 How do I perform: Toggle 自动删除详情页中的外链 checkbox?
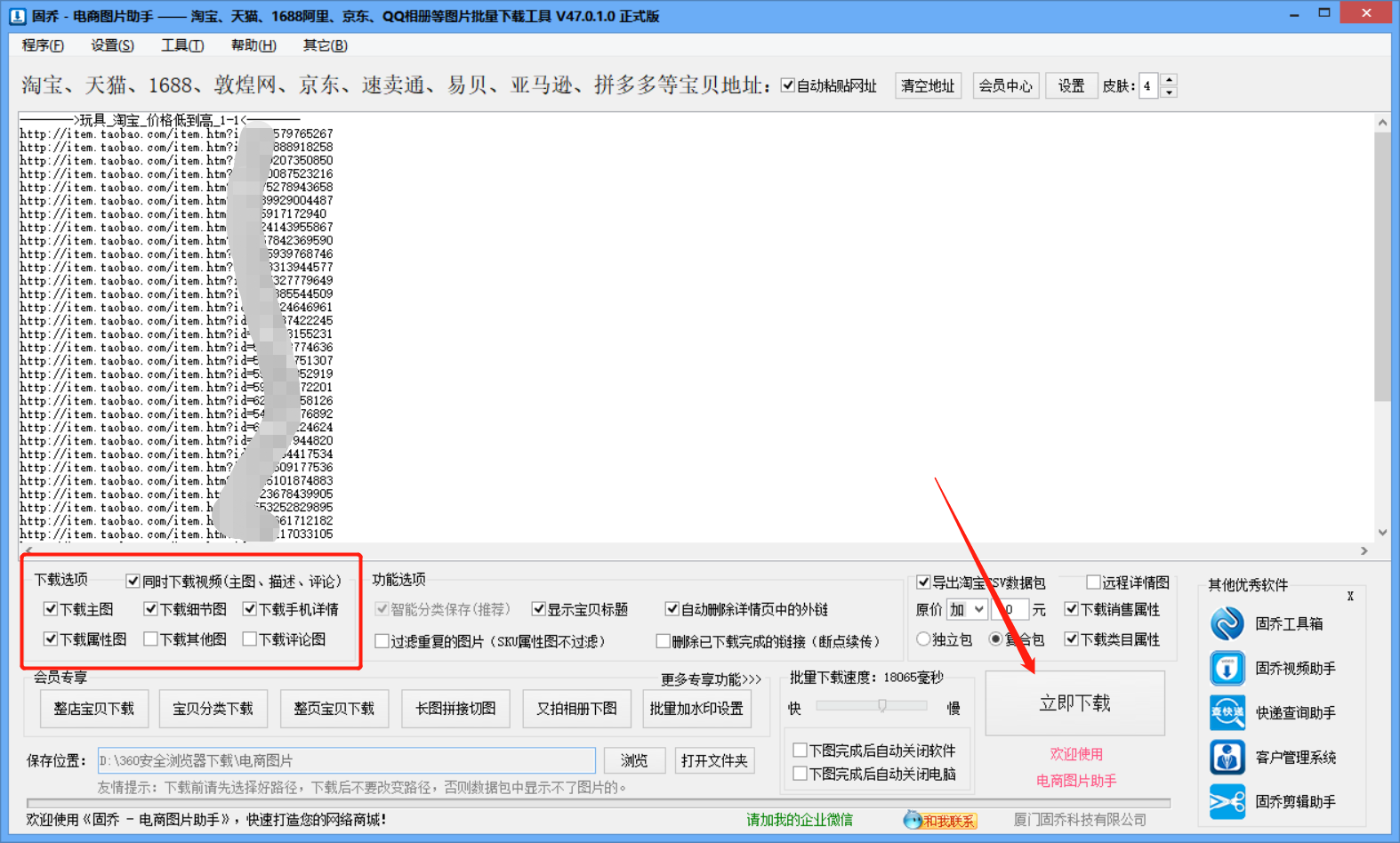pos(672,609)
